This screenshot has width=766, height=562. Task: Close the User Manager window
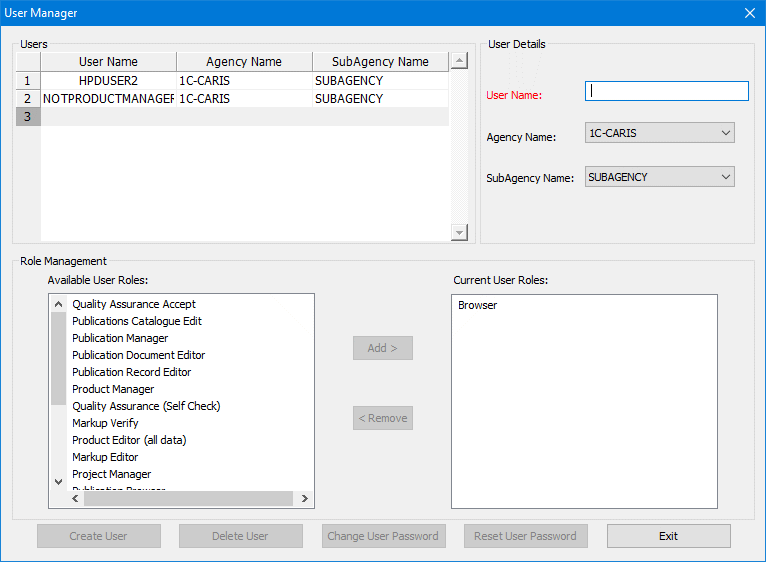(x=749, y=13)
